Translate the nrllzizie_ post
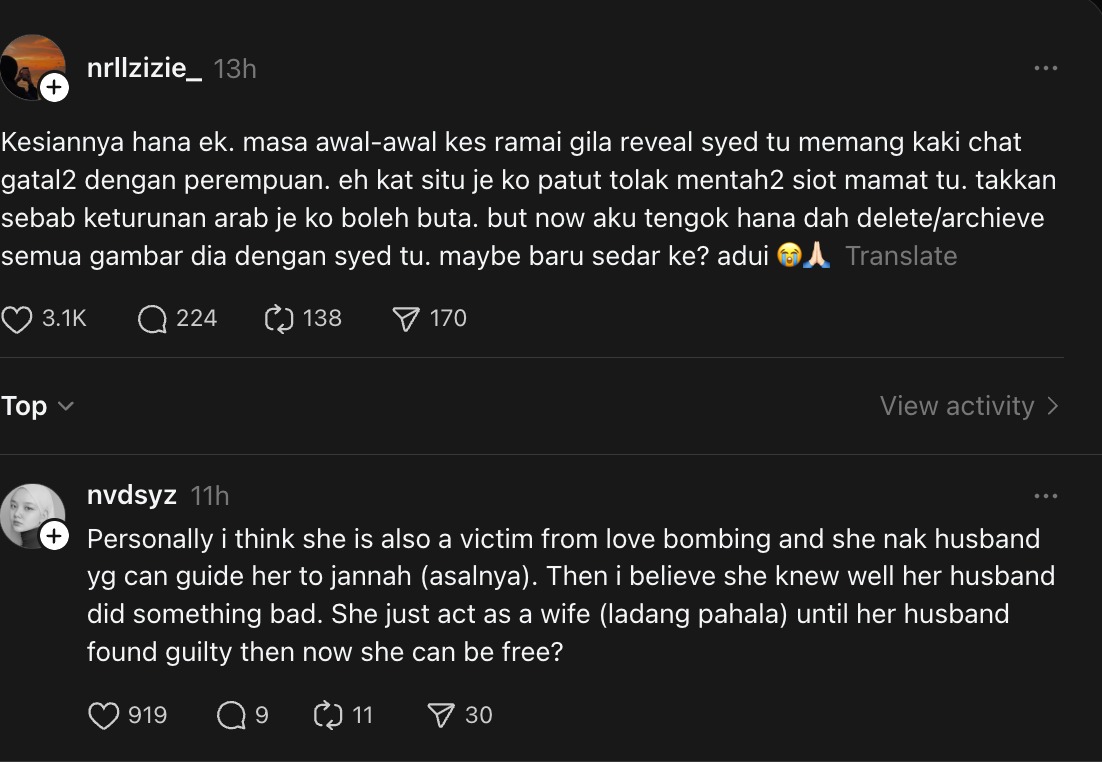Viewport: 1102px width, 762px height. click(901, 256)
